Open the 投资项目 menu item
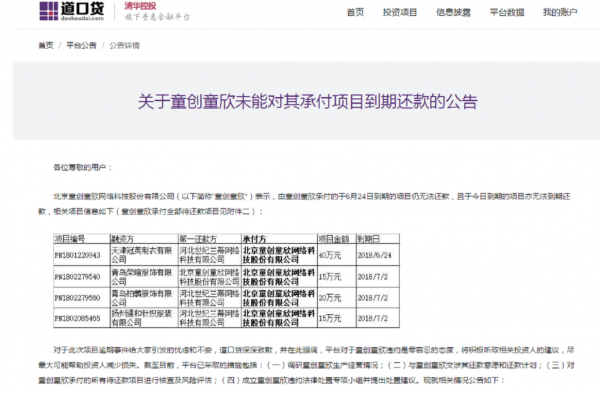This screenshot has height=394, width=600. (x=400, y=12)
